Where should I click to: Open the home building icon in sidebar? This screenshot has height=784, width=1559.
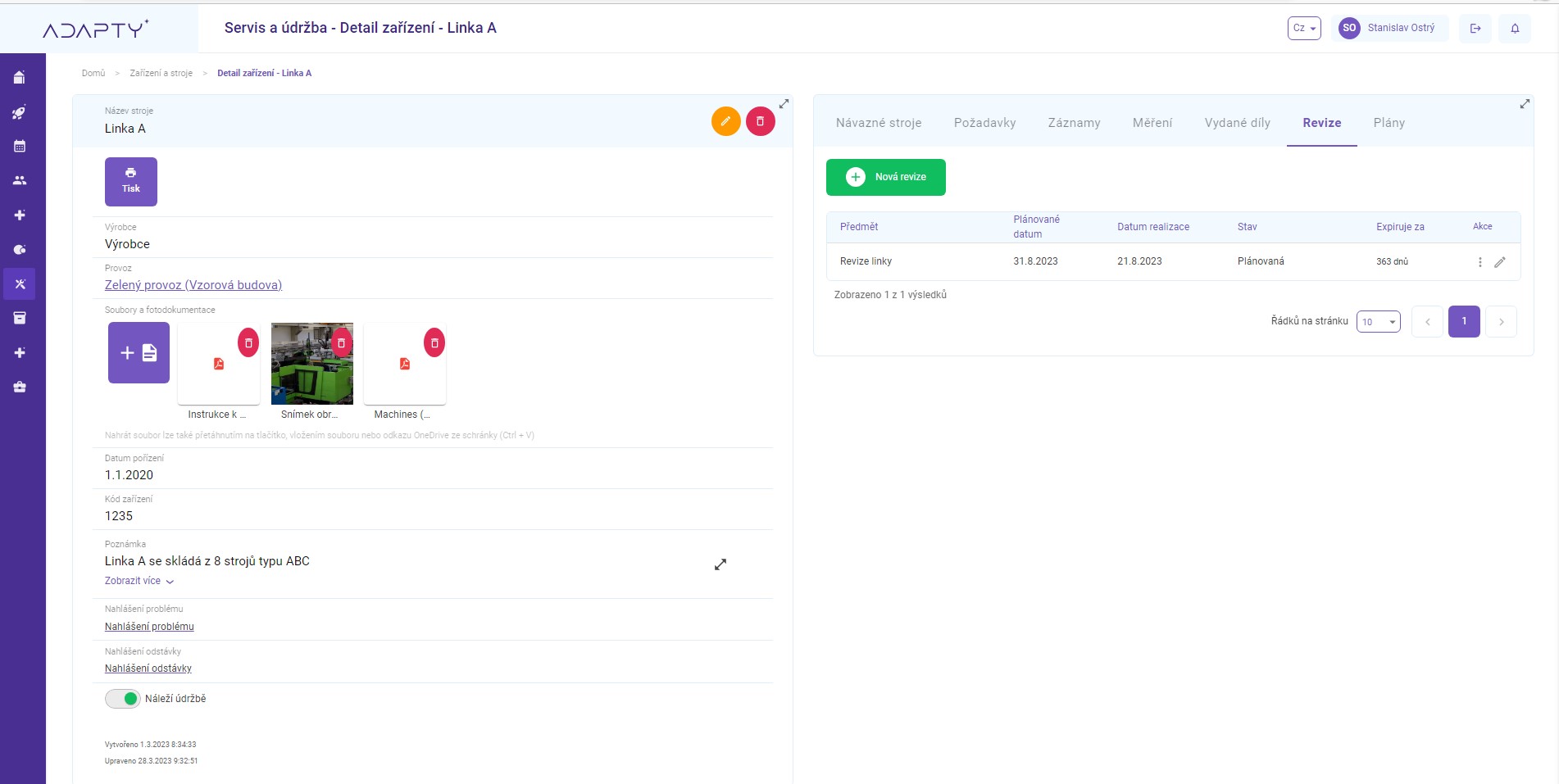coord(20,77)
